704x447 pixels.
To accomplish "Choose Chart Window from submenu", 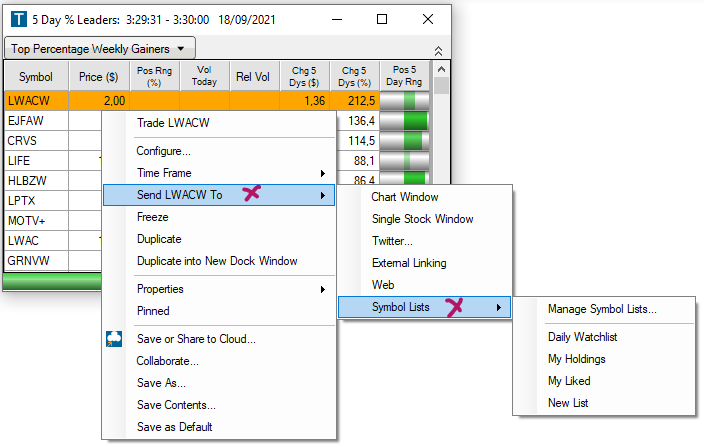I will [405, 197].
